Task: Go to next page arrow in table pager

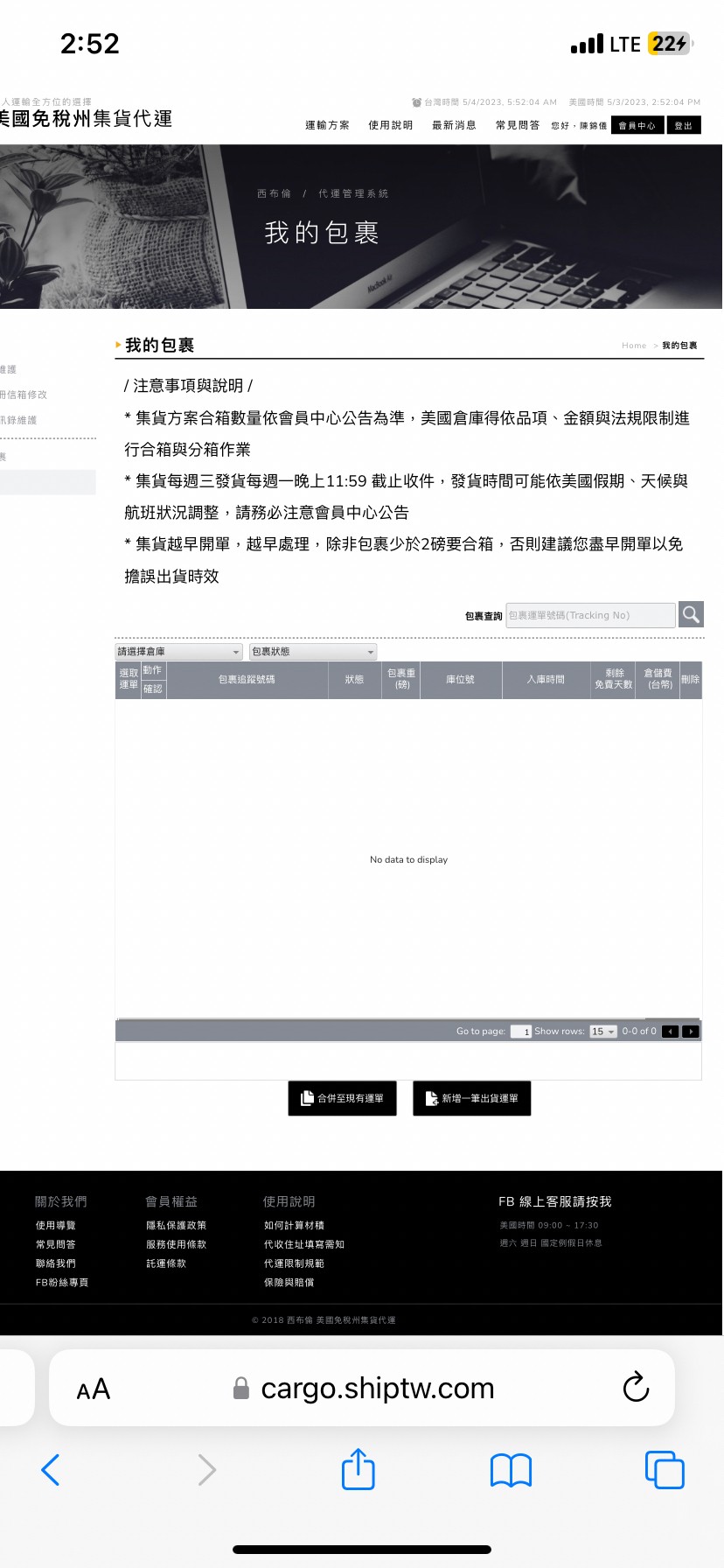Action: [691, 1032]
